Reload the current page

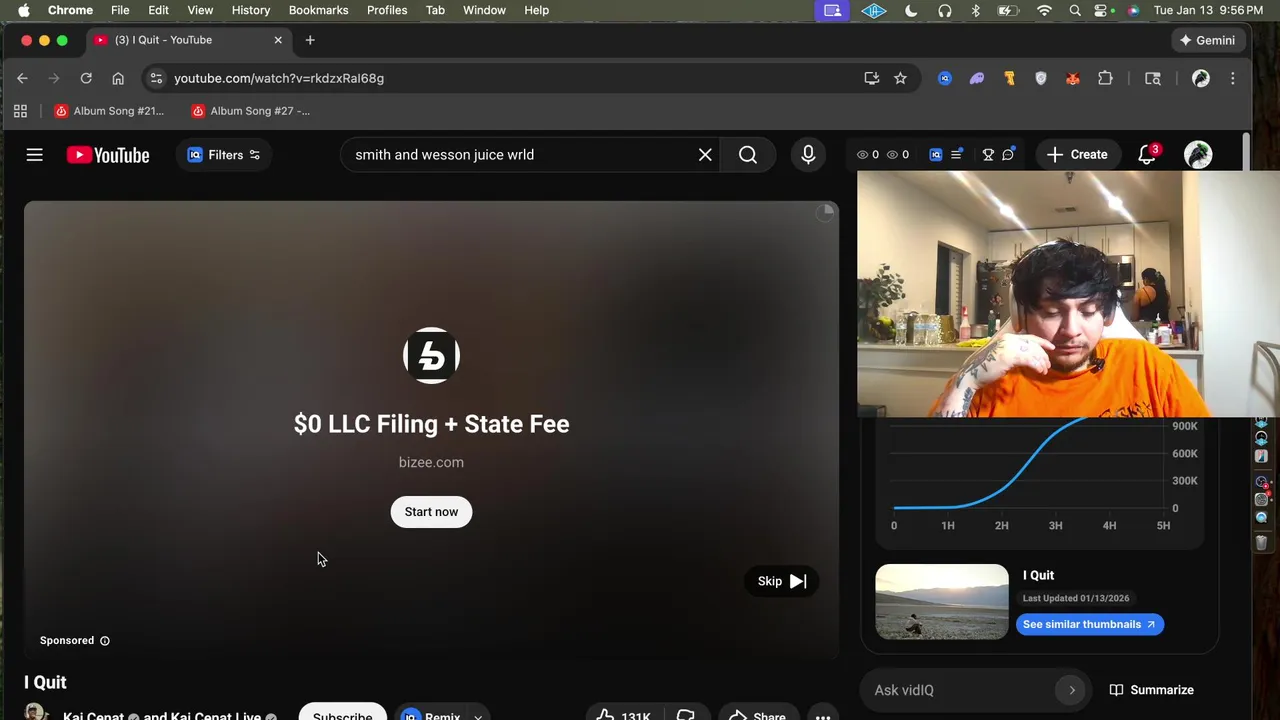86,78
